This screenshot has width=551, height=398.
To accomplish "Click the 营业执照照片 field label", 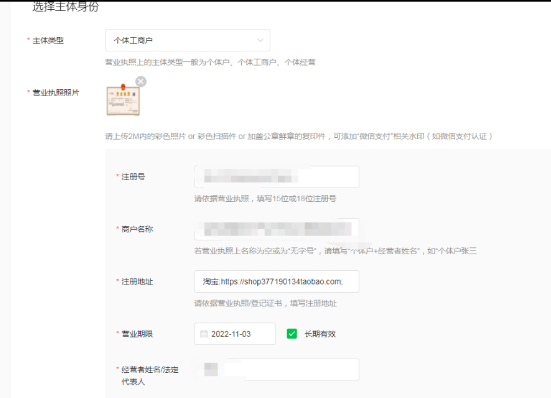I will (56, 92).
